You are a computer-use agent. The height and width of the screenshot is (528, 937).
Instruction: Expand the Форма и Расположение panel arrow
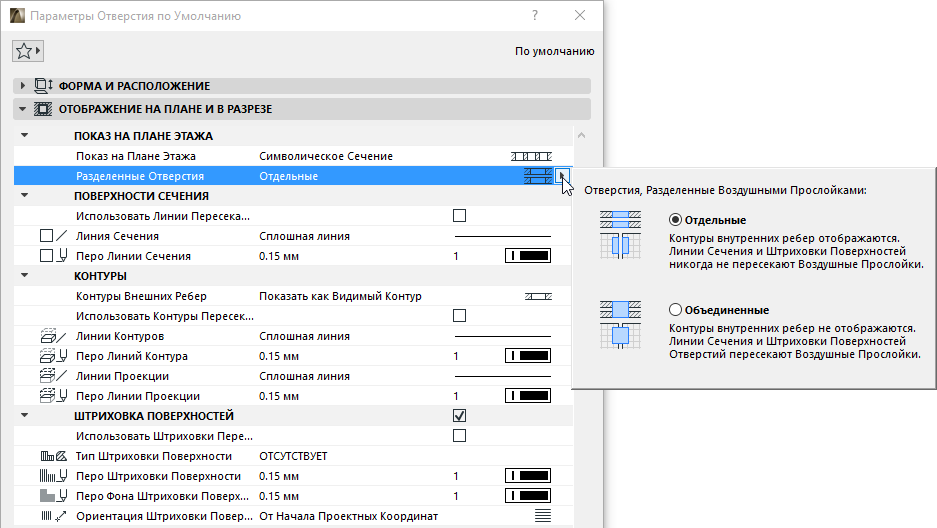[23, 86]
